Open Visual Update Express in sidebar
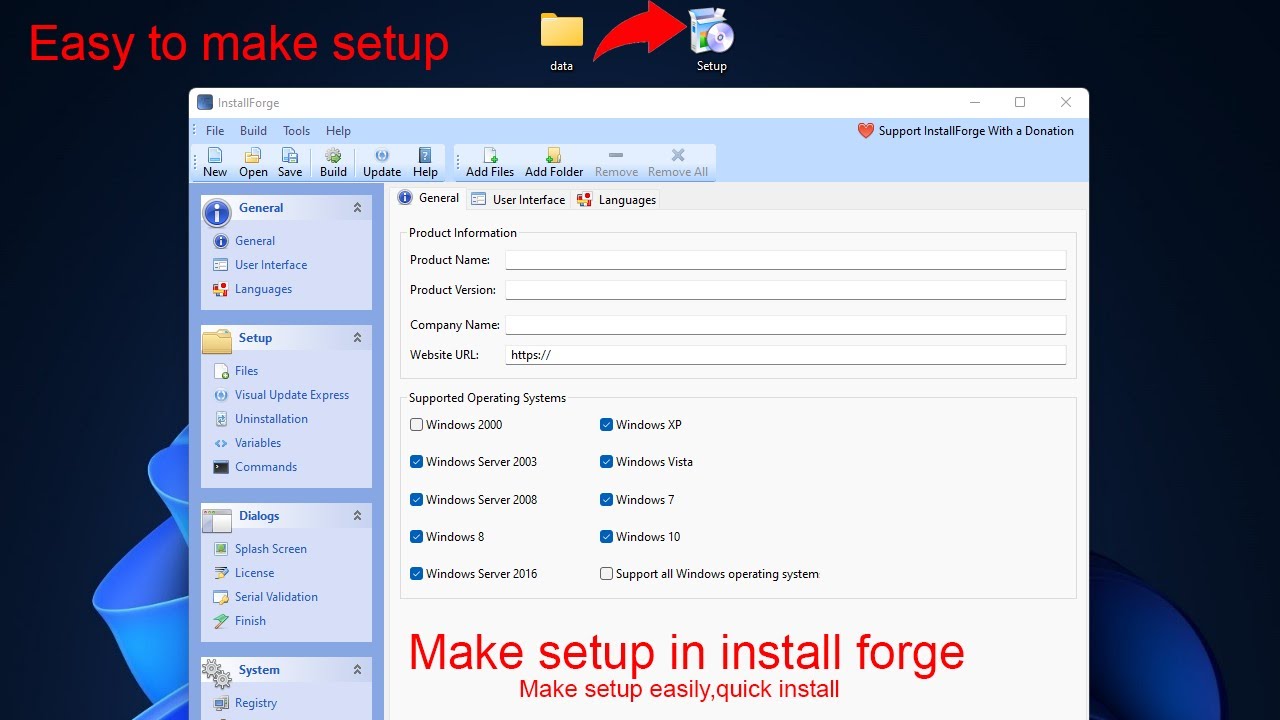 [x=292, y=395]
